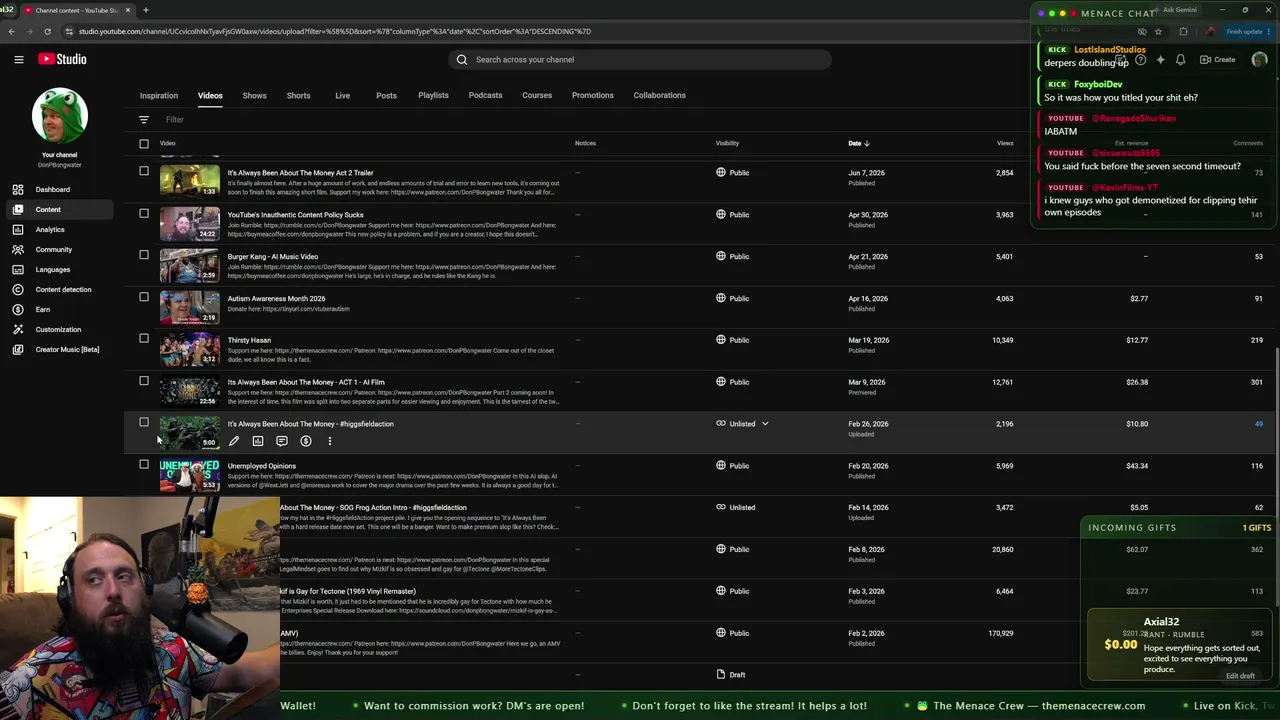The image size is (1280, 720).
Task: Select #higgsfieldaction video checkbox
Action: click(144, 422)
